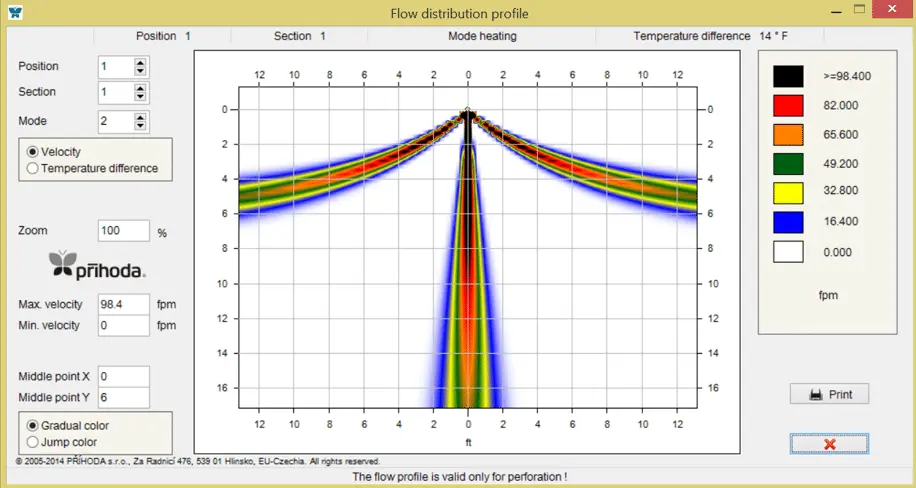Screen dimensions: 916x488
Task: Click the Zoom percentage field
Action: pyautogui.click(x=124, y=230)
